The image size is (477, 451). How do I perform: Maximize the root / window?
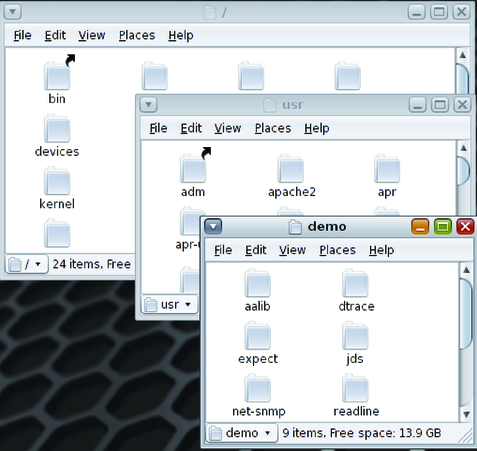coord(439,12)
